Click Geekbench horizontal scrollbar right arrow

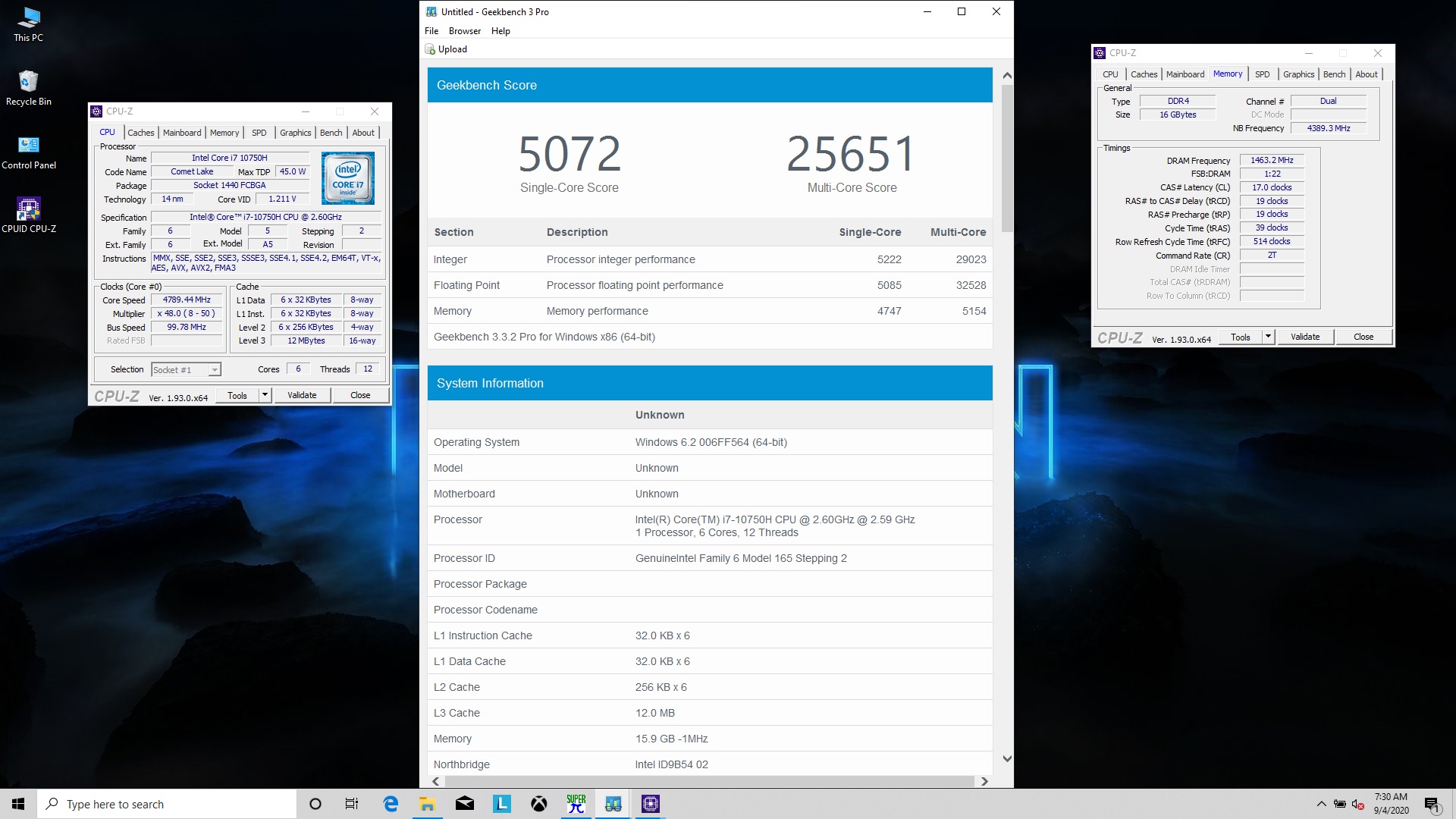coord(984,781)
